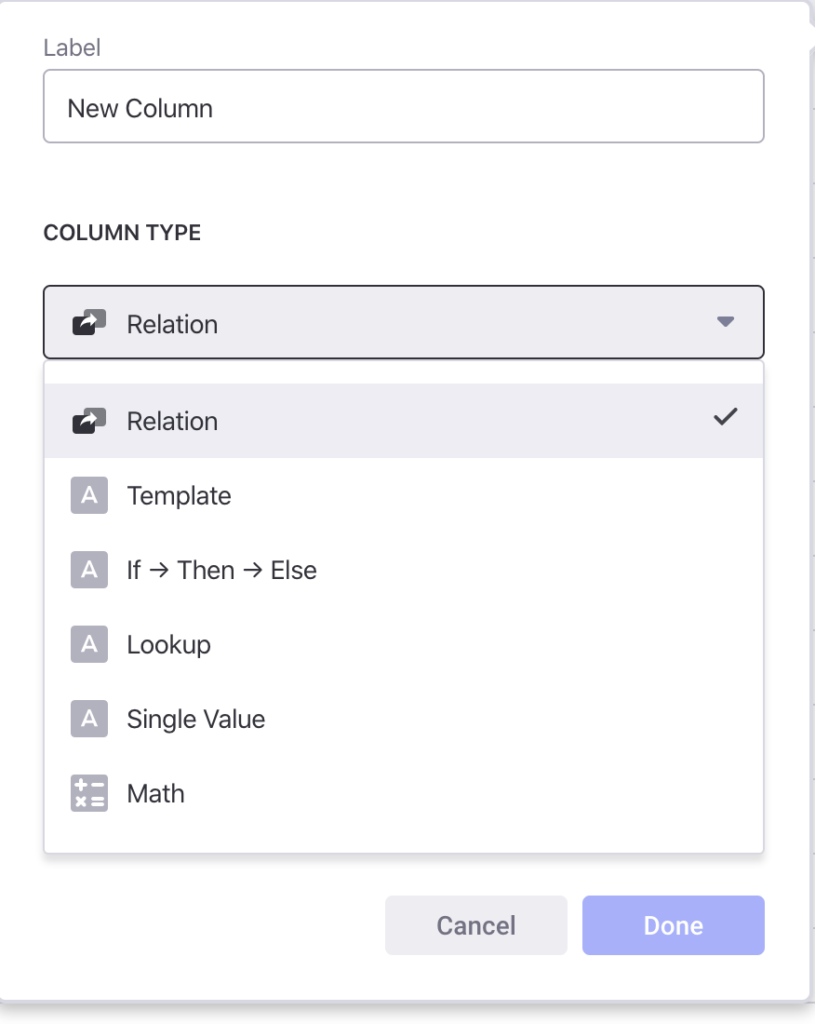Choose the Math column type
Viewport: 815px width, 1024px height.
click(x=404, y=793)
